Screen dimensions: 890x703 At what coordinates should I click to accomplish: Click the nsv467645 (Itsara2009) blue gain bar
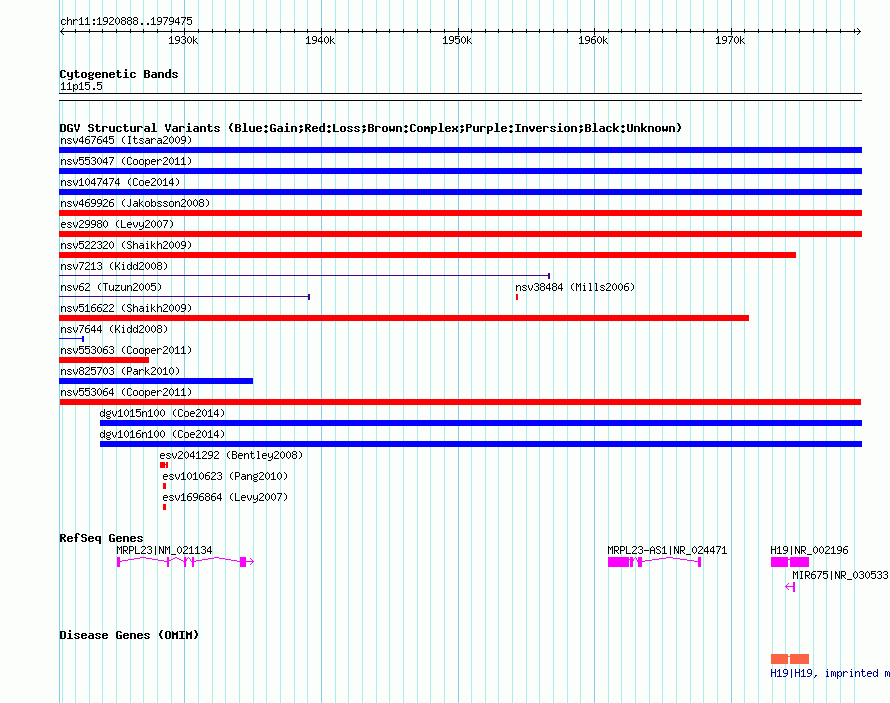460,150
